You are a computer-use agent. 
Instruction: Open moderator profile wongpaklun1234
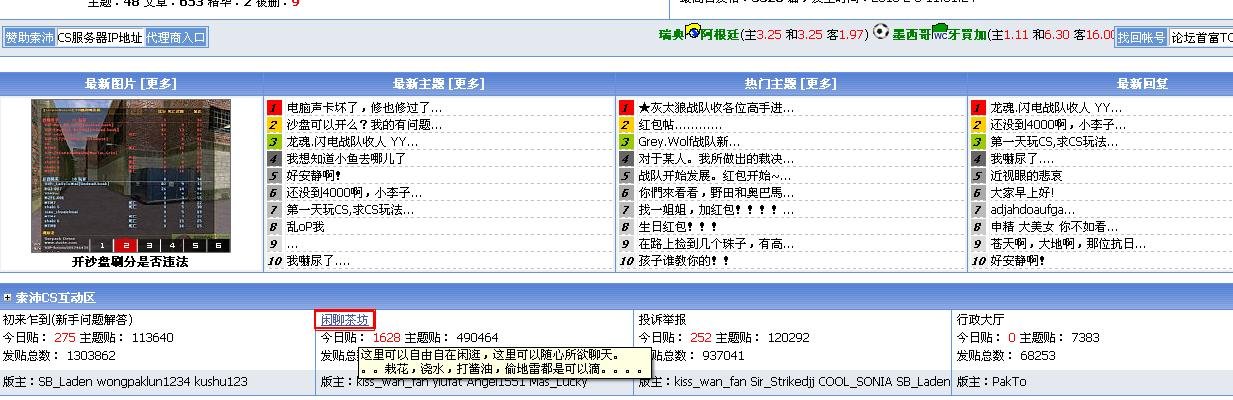coord(143,382)
